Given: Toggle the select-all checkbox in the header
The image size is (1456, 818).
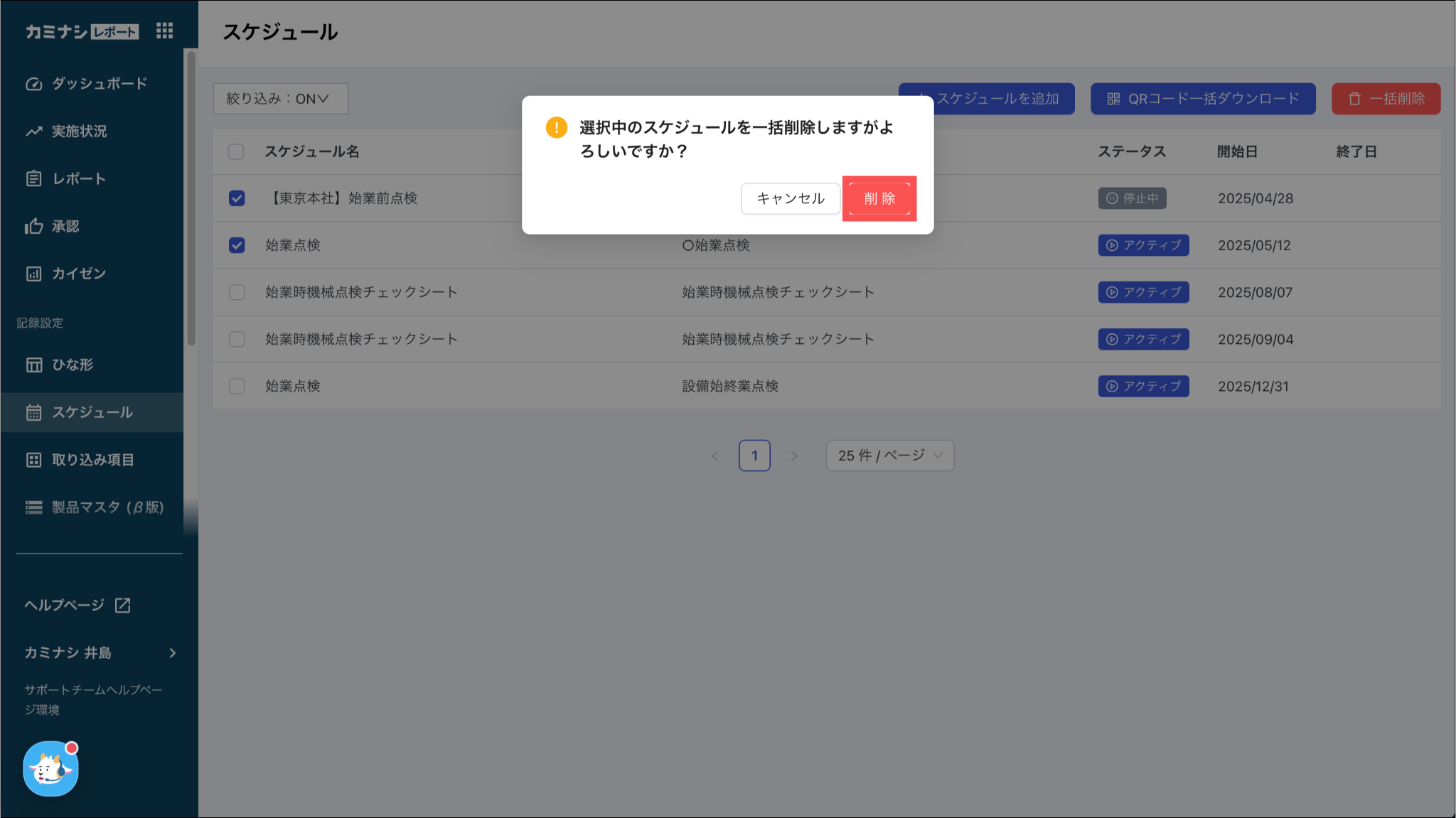Looking at the screenshot, I should [x=236, y=151].
